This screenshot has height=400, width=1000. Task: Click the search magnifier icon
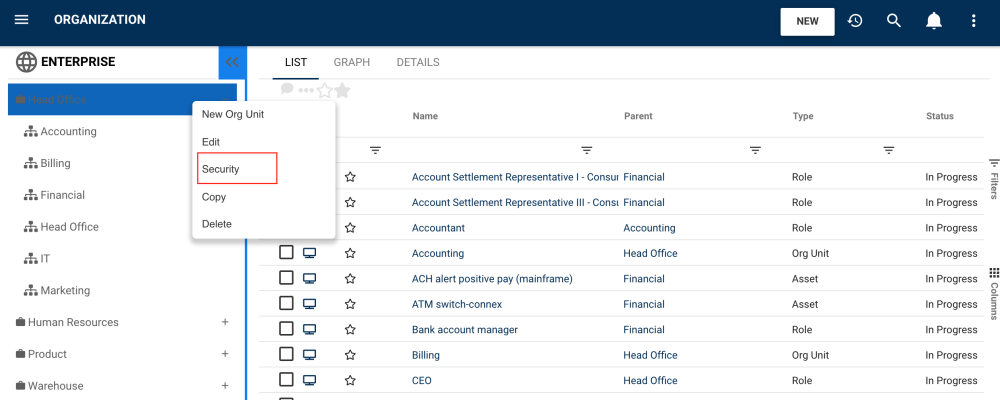tap(894, 21)
